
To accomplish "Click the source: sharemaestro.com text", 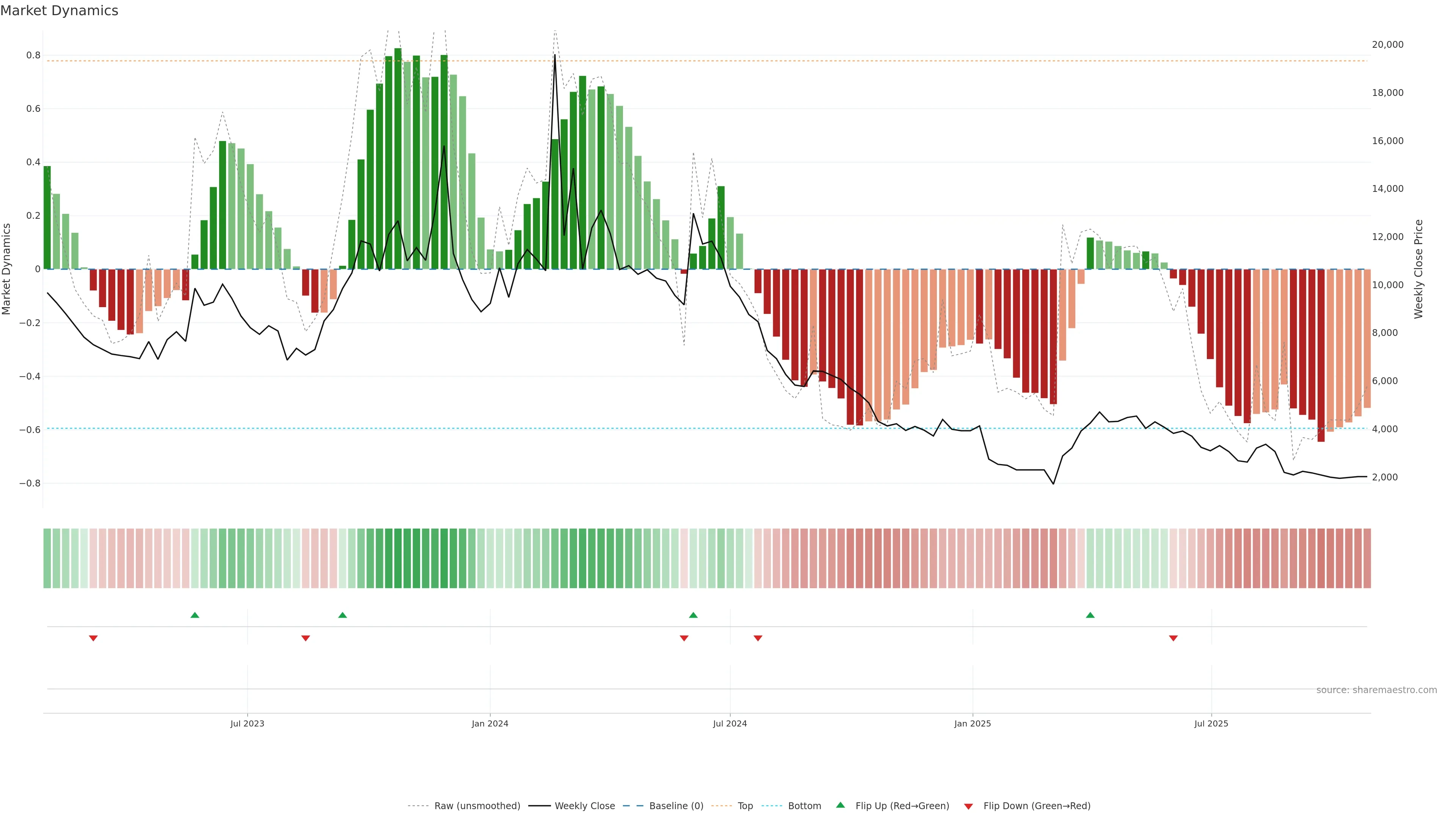I will pyautogui.click(x=1376, y=690).
